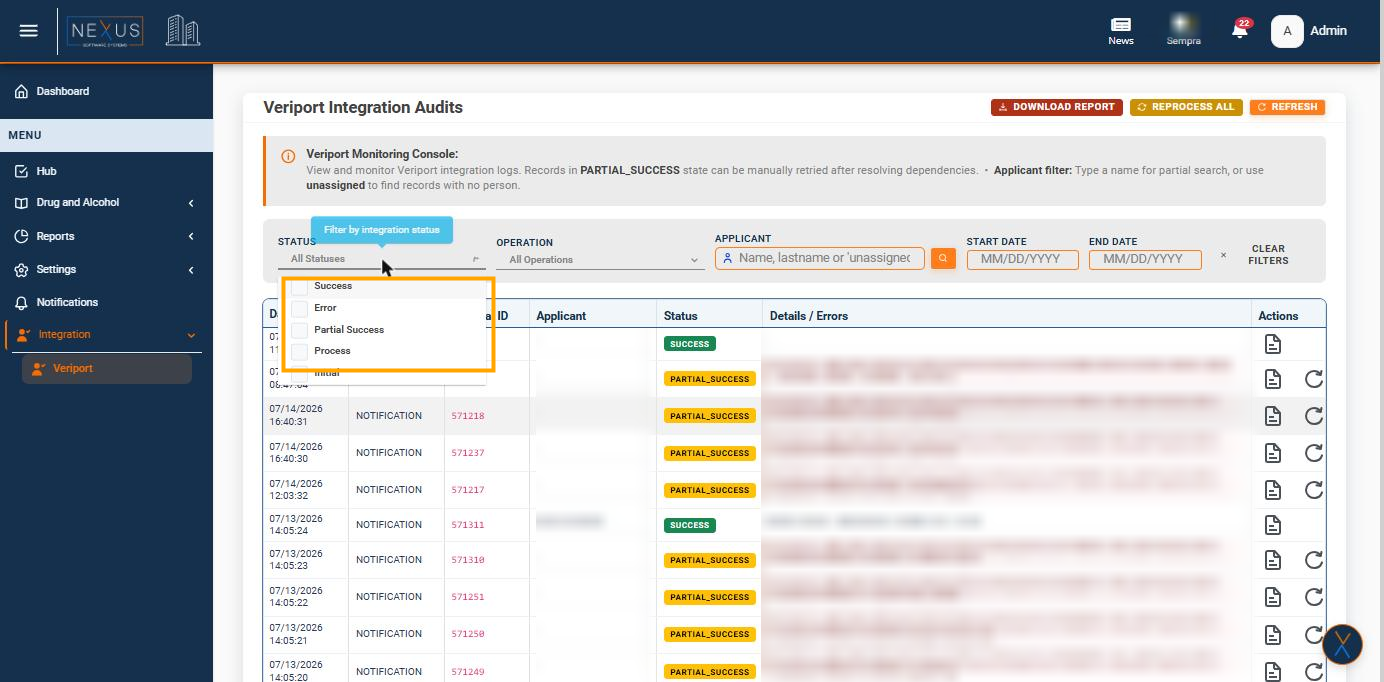This screenshot has width=1384, height=682.
Task: Reprocess the record with ID 571217
Action: pos(1314,490)
